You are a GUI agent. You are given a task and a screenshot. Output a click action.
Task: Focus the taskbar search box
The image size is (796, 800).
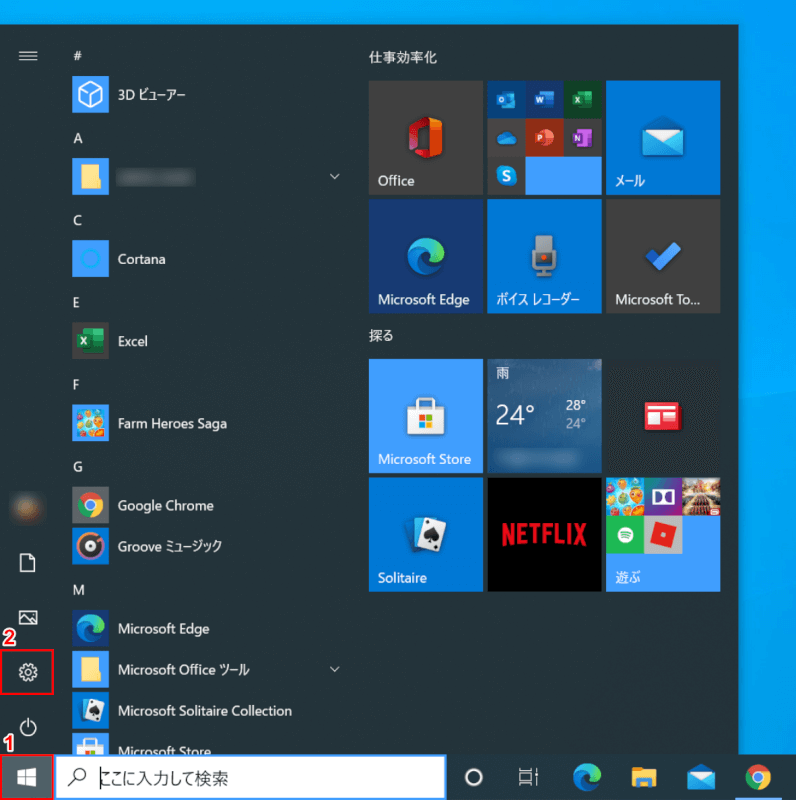point(251,777)
